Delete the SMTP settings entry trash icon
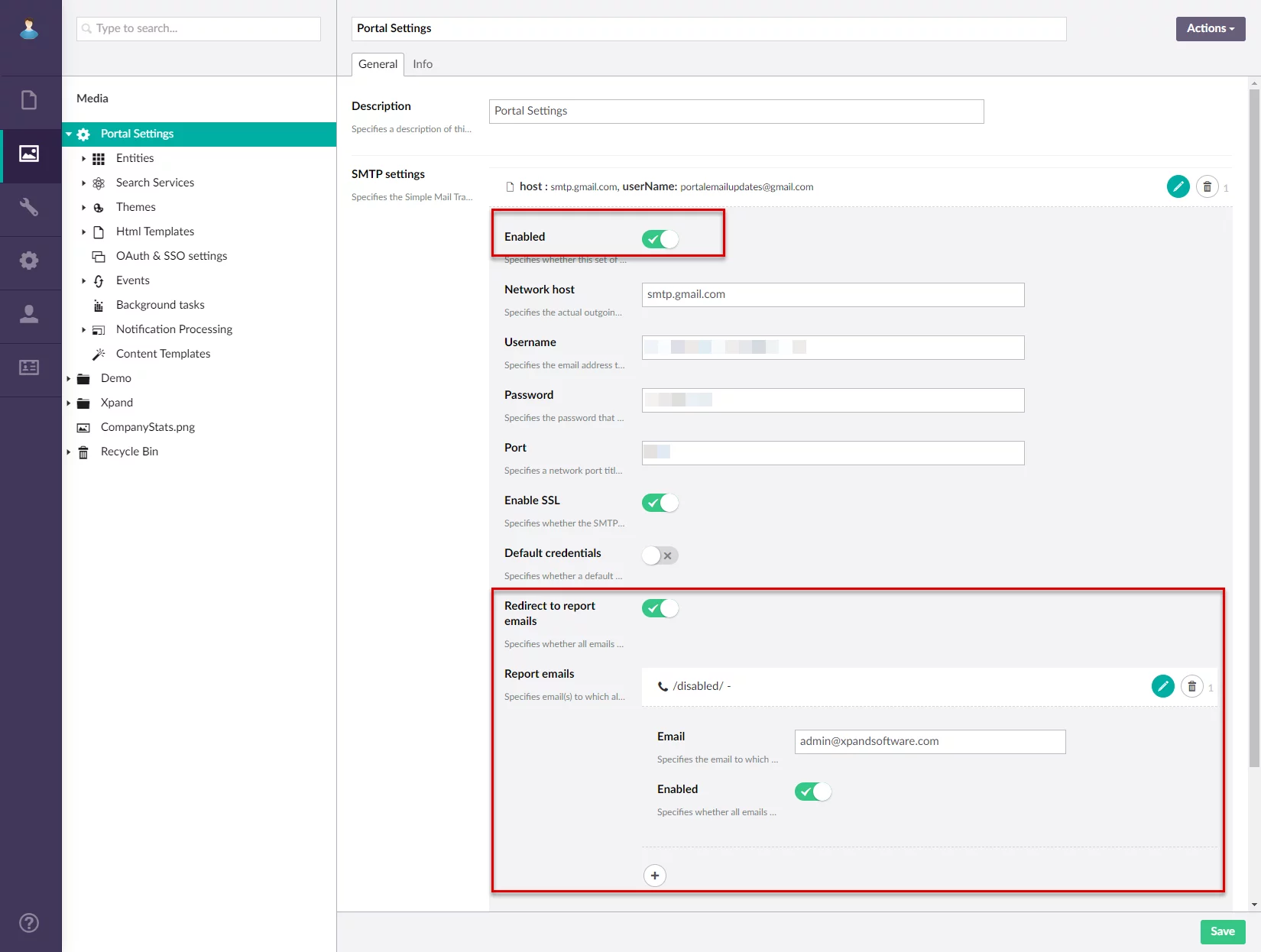Image resolution: width=1261 pixels, height=952 pixels. 1207,186
